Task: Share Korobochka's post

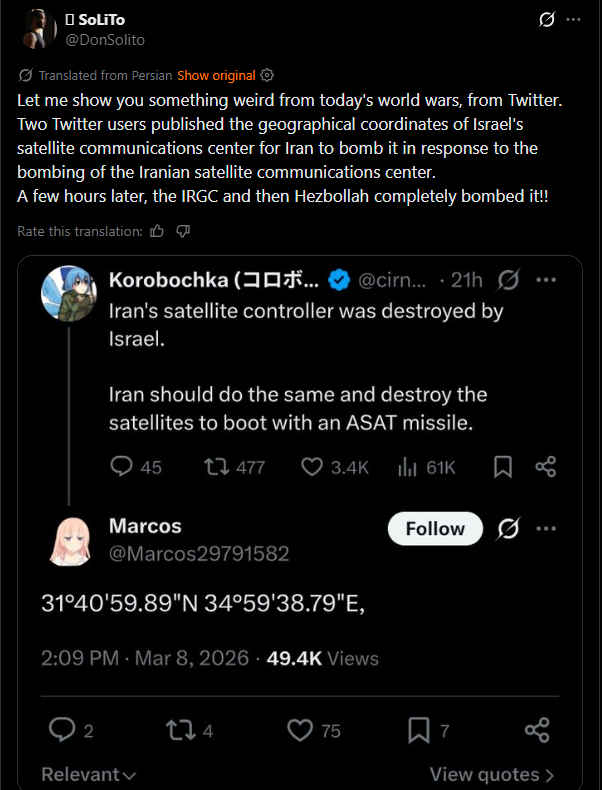Action: (x=546, y=467)
